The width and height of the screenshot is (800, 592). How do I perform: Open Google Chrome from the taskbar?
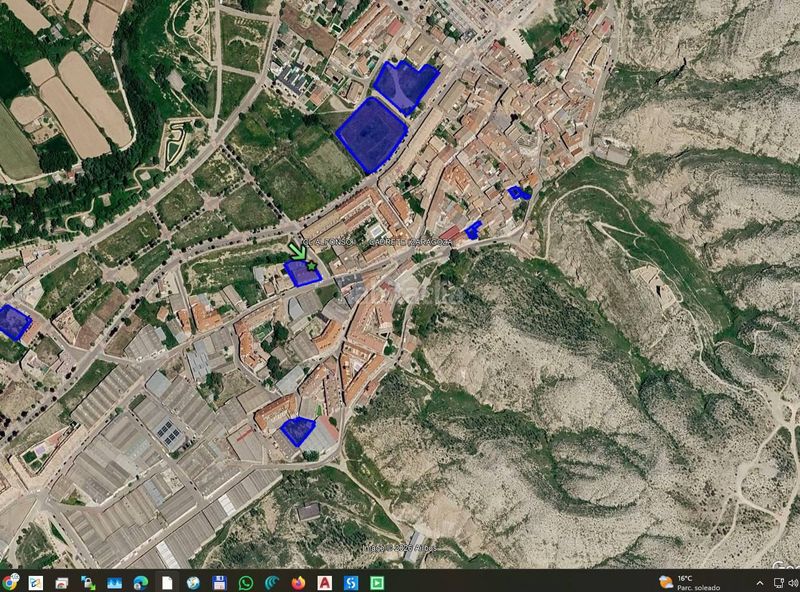point(9,582)
